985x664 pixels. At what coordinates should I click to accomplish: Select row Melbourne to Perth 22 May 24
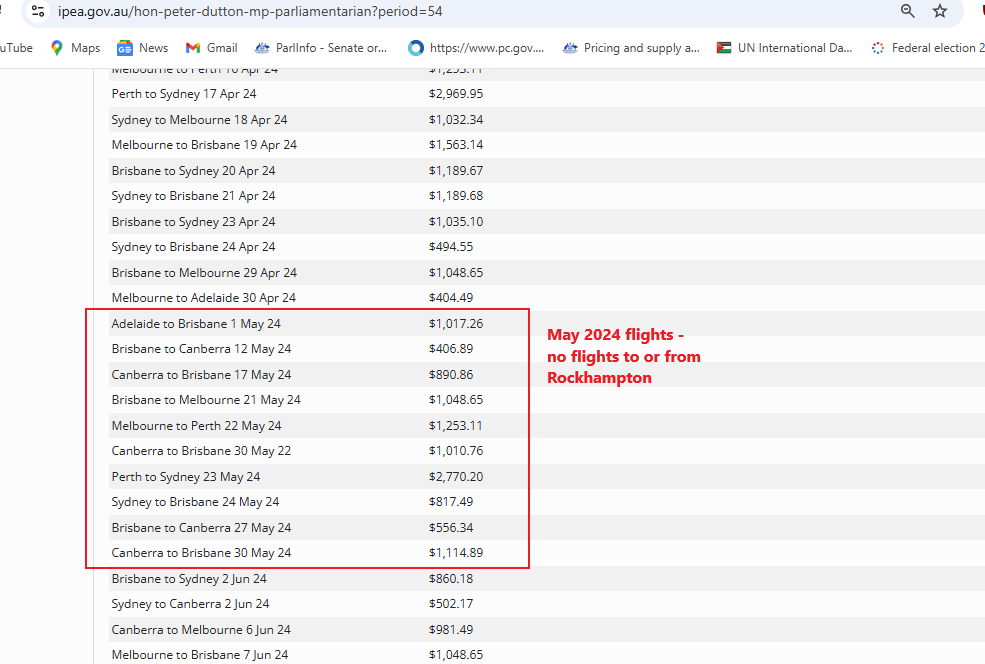coord(547,425)
